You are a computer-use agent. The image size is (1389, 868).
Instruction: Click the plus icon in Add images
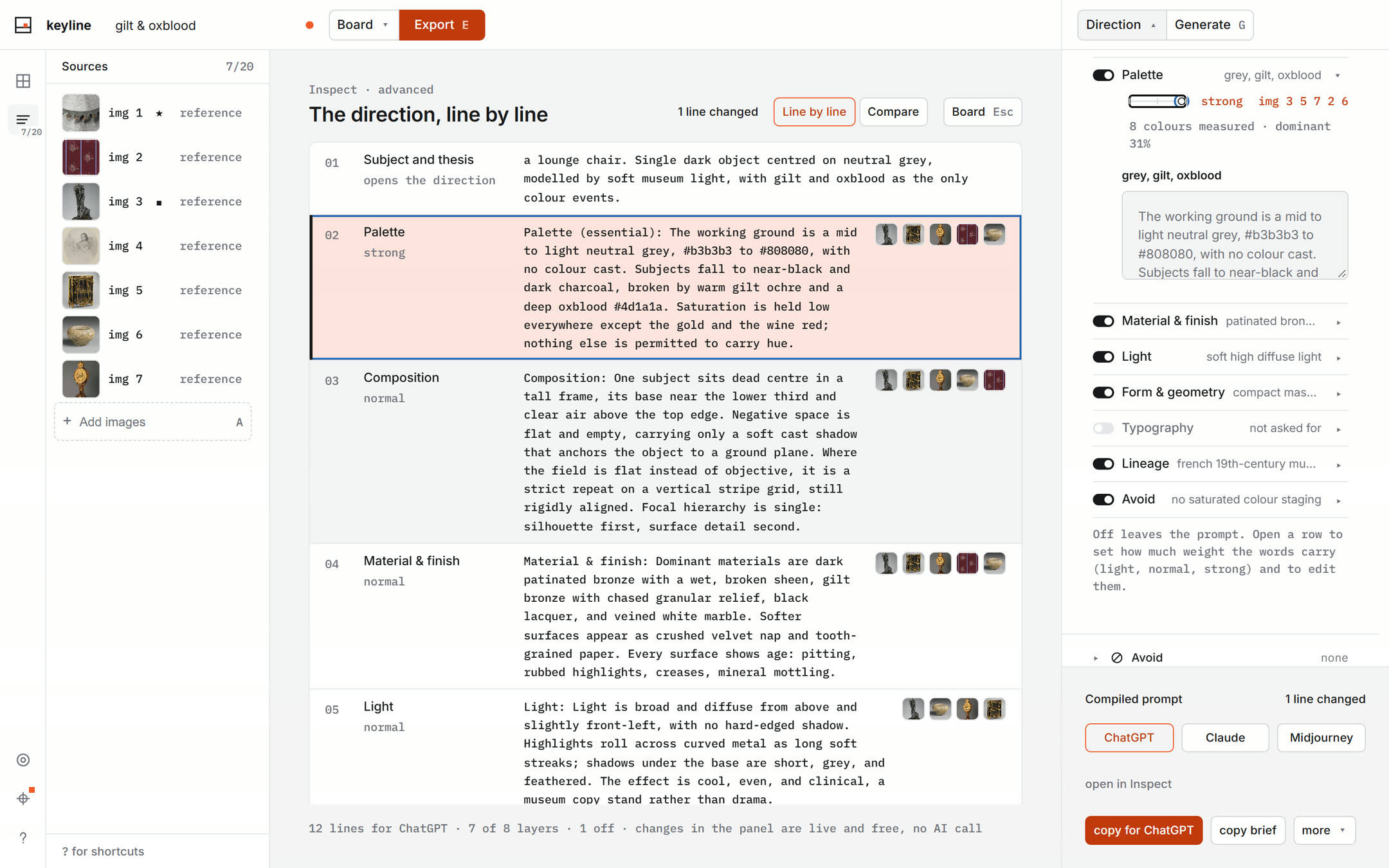click(67, 421)
